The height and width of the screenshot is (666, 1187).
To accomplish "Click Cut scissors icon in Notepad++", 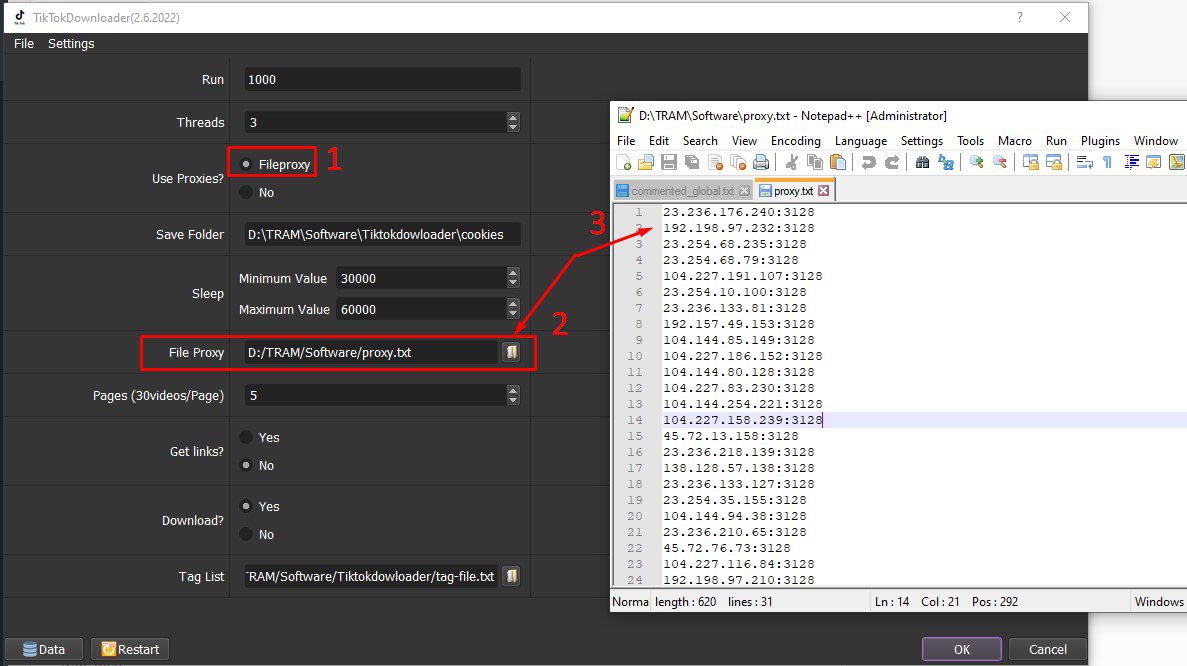I will (792, 163).
